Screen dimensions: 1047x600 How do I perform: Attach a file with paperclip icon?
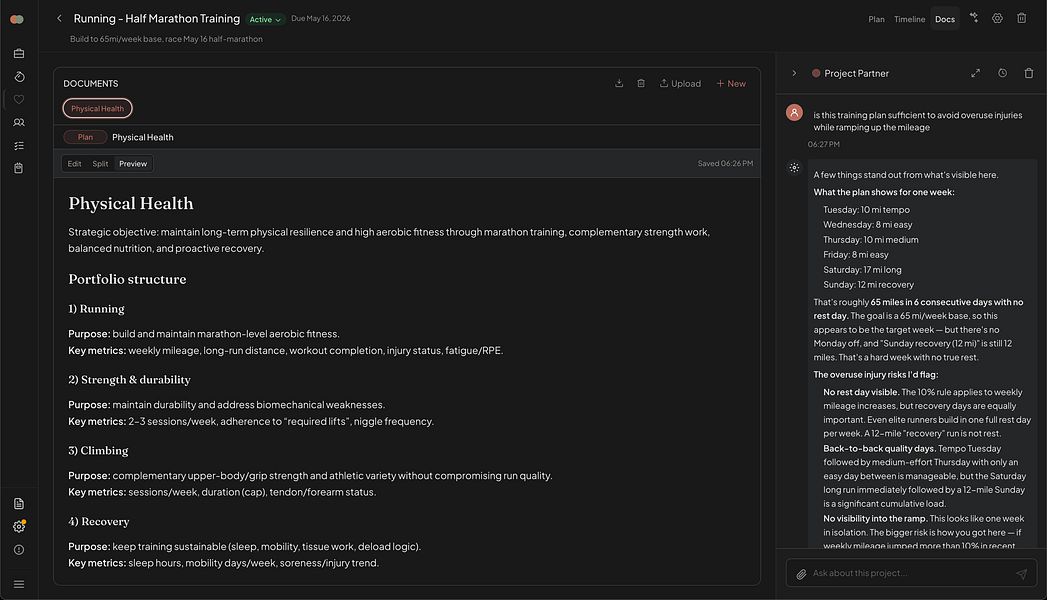point(801,573)
